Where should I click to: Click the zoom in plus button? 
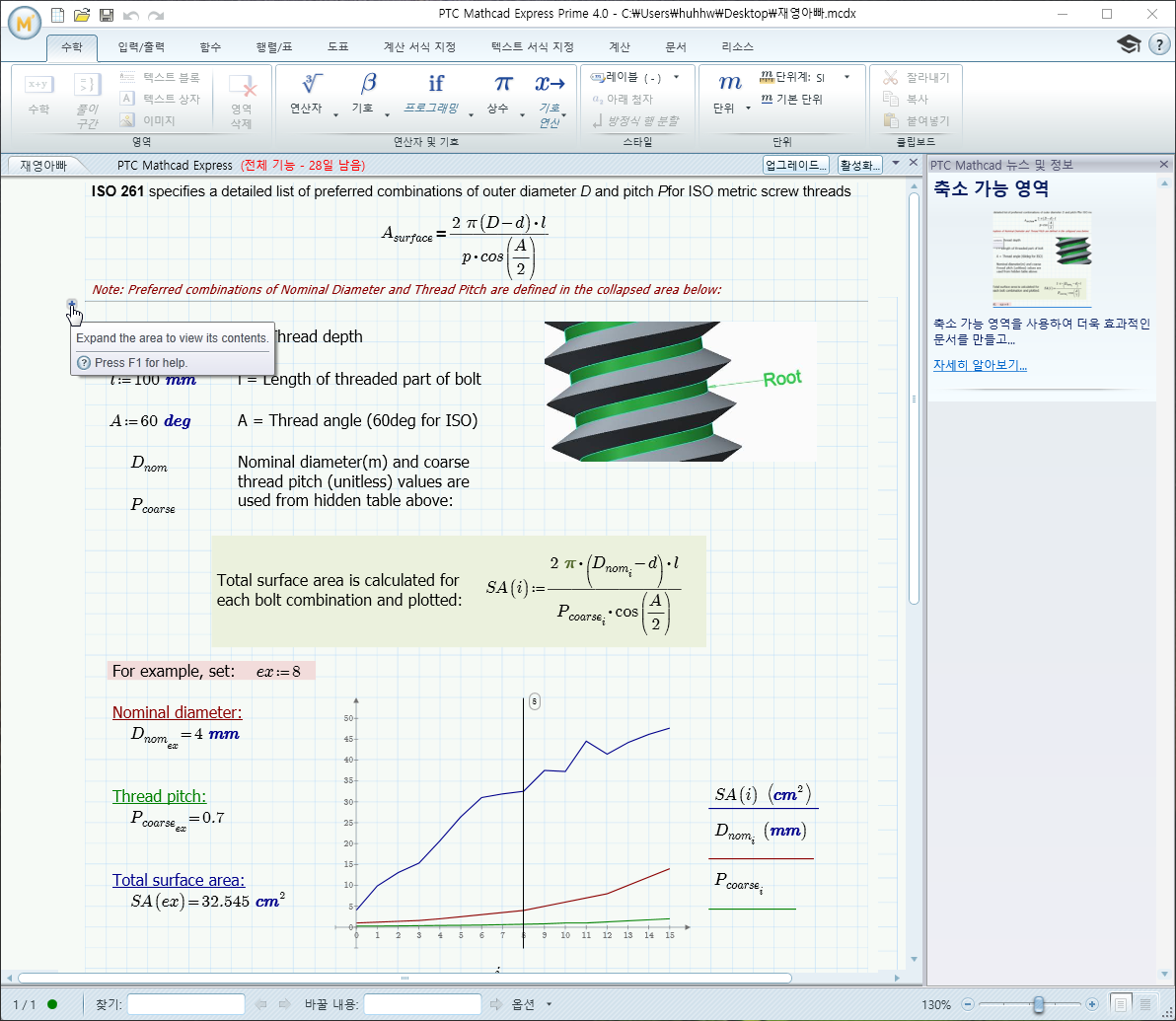1092,1004
